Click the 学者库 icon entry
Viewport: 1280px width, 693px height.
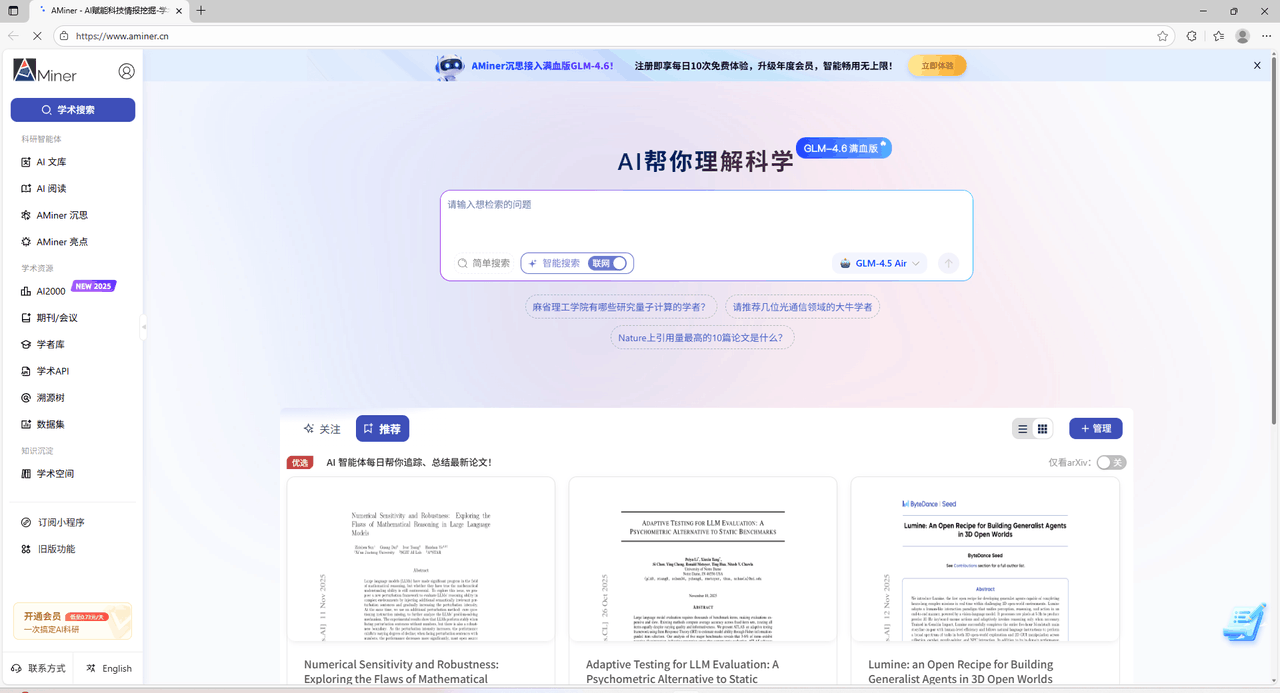[43, 344]
